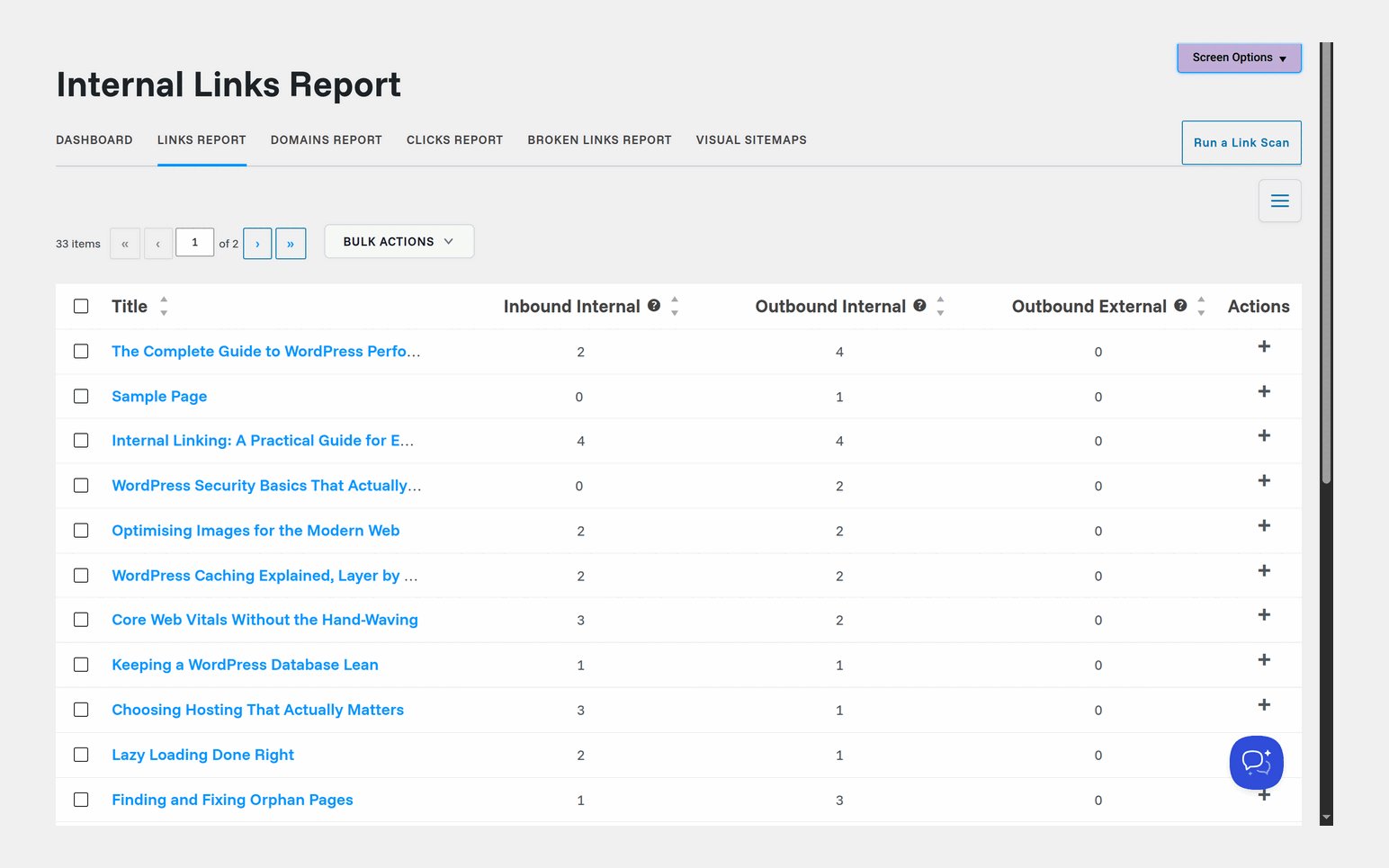The width and height of the screenshot is (1389, 868).
Task: Open the AI chat assistant bubble
Action: 1256,763
